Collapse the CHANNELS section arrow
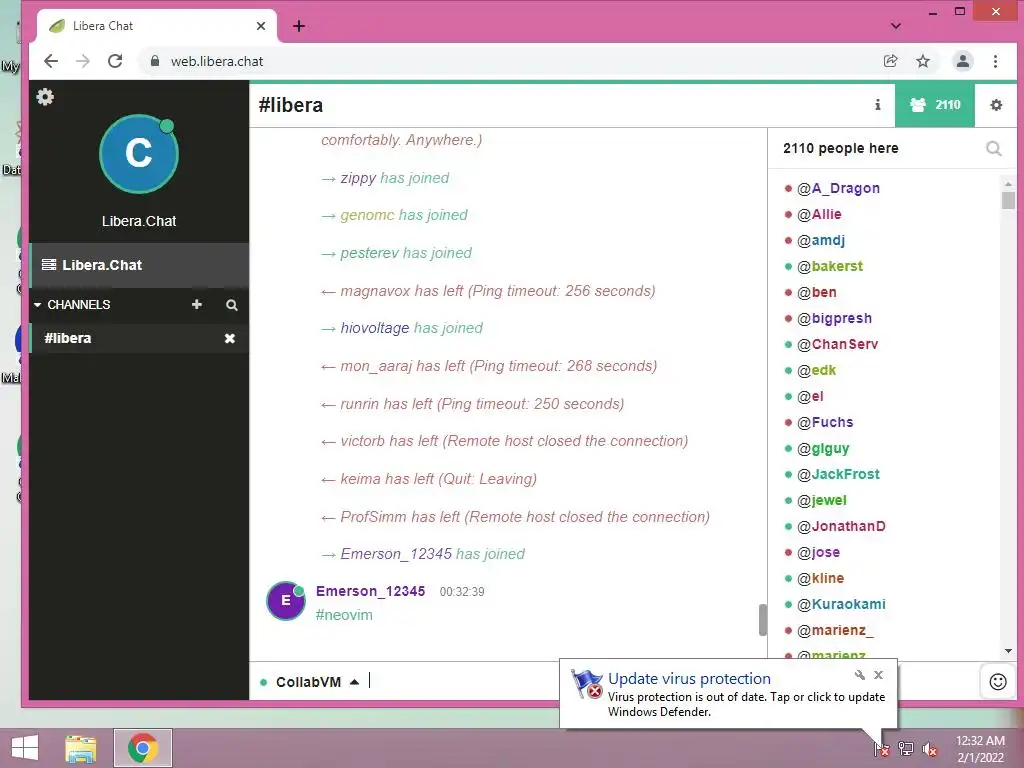The image size is (1024, 768). pyautogui.click(x=37, y=305)
